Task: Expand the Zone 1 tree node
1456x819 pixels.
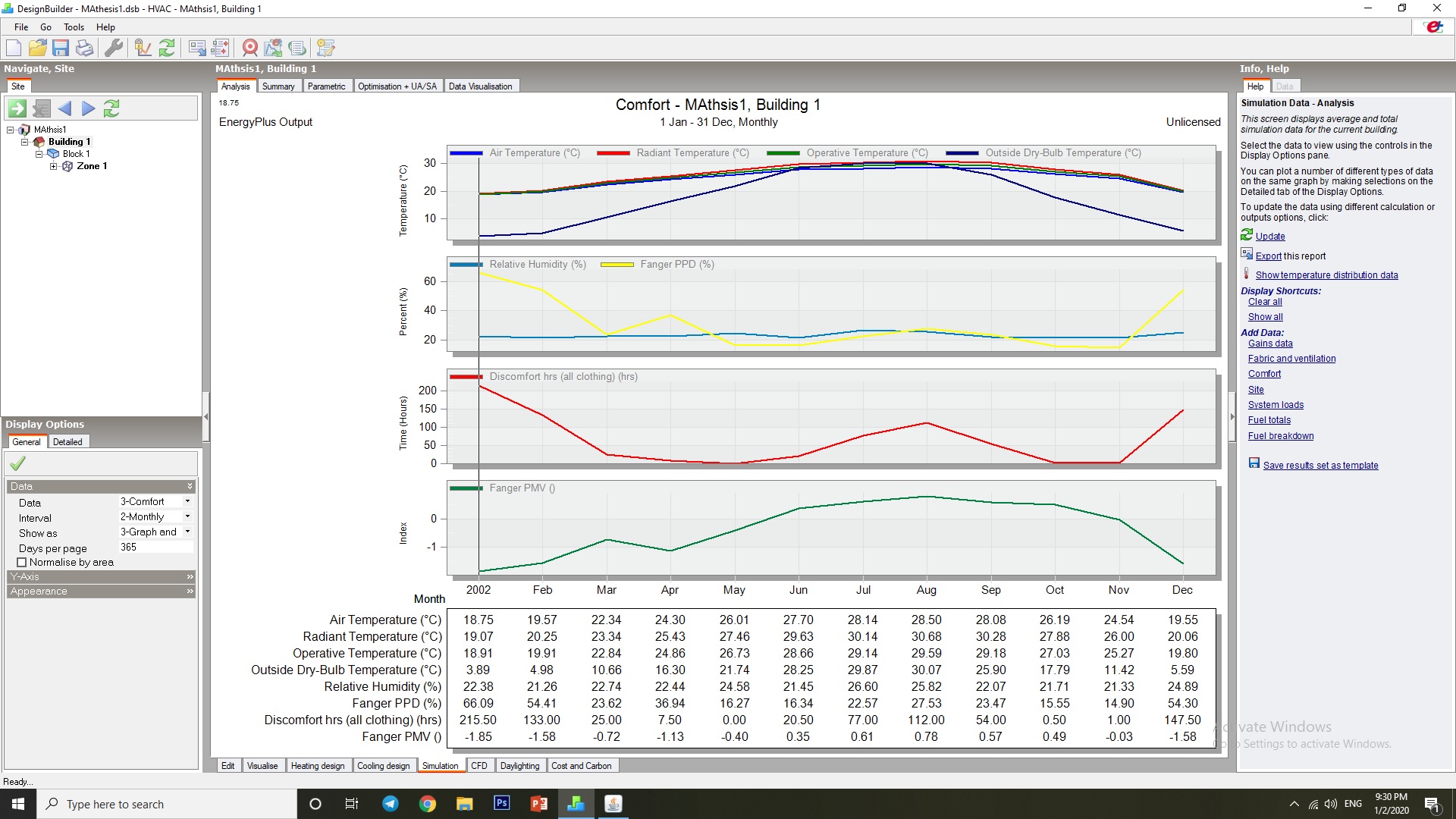Action: pyautogui.click(x=53, y=166)
